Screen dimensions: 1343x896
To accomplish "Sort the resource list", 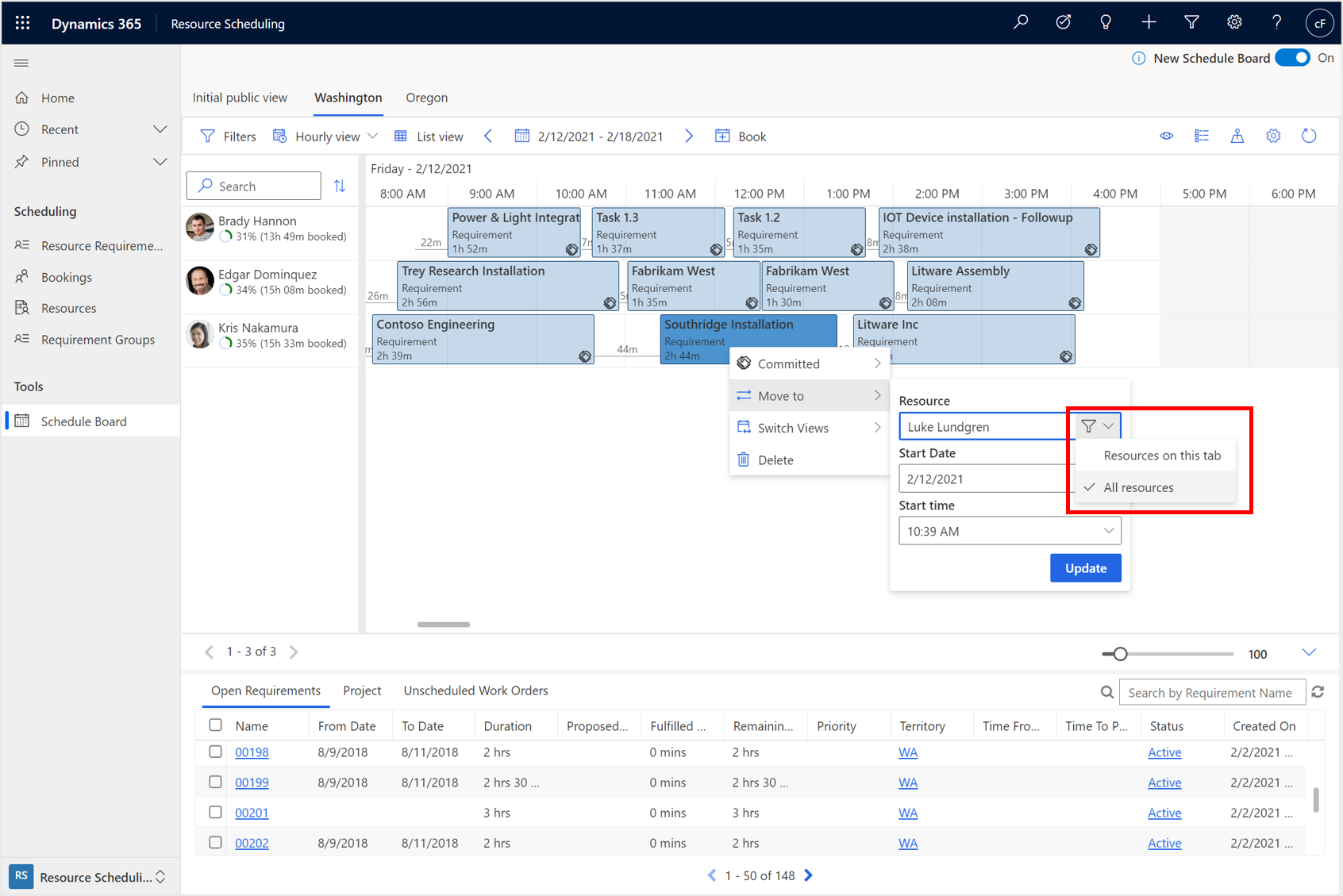I will click(340, 186).
